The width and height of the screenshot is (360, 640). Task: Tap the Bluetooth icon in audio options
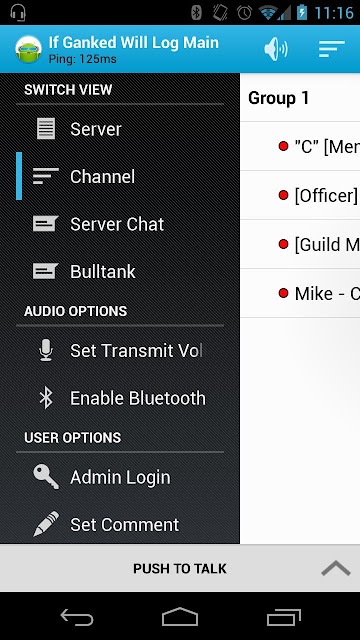[x=46, y=398]
